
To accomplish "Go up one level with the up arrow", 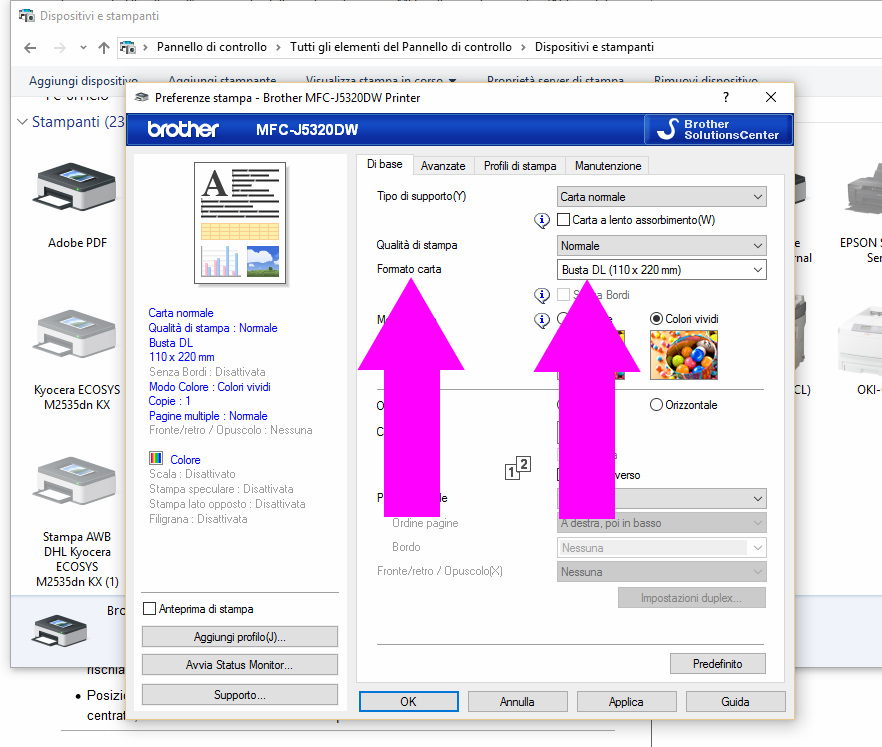I will (104, 48).
